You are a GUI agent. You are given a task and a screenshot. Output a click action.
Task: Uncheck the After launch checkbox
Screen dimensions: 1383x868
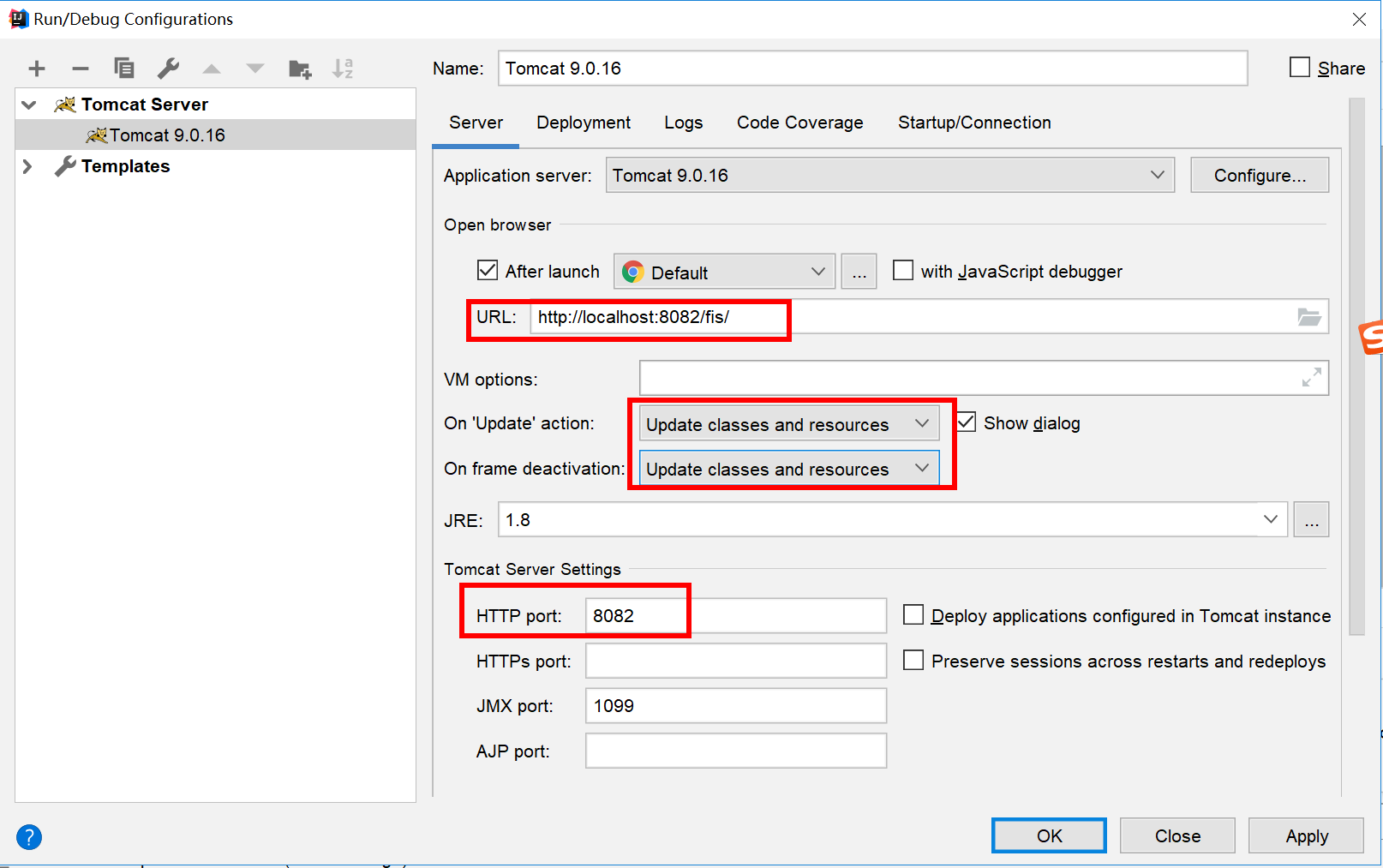point(488,271)
